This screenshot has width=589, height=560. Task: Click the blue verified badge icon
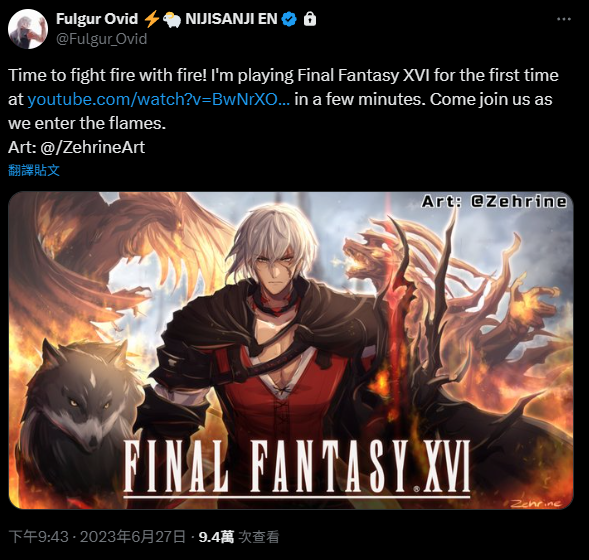pos(289,19)
